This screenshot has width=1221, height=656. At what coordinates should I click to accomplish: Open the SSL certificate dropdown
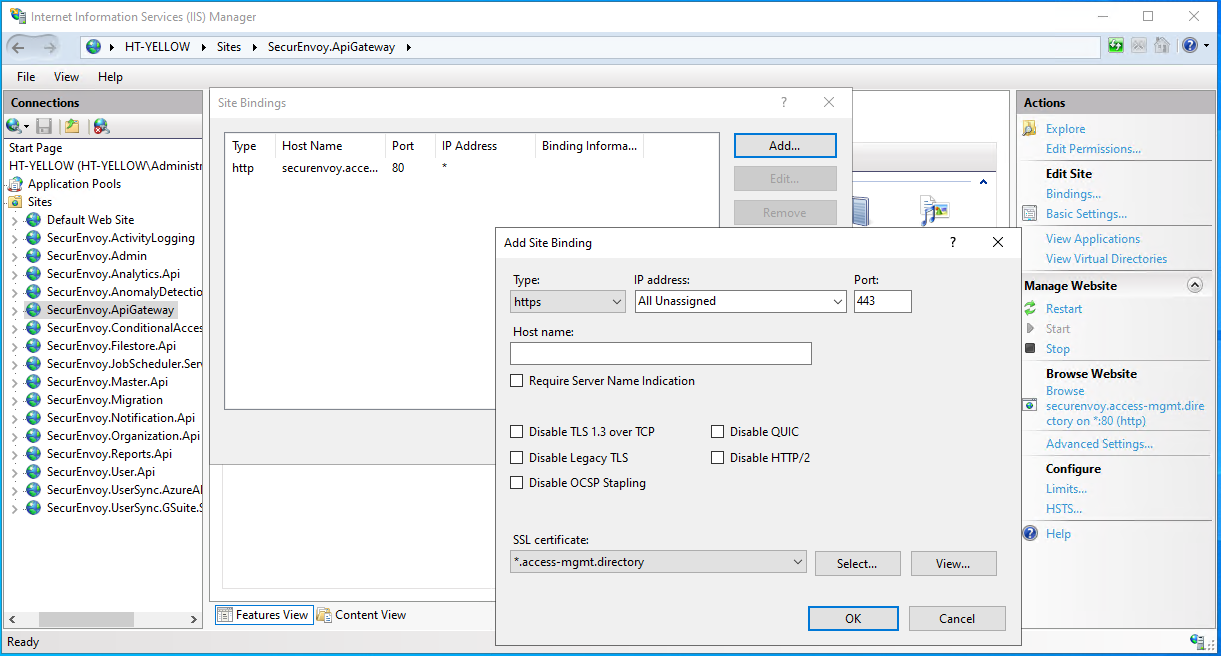tap(657, 561)
